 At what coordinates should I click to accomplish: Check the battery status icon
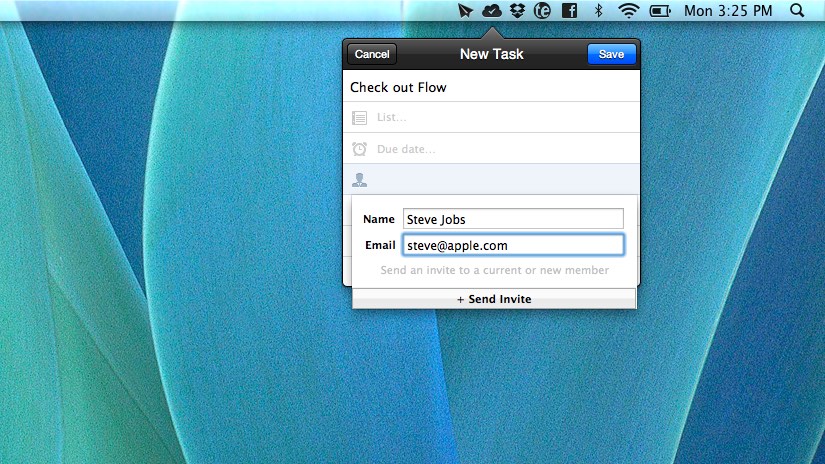click(660, 11)
